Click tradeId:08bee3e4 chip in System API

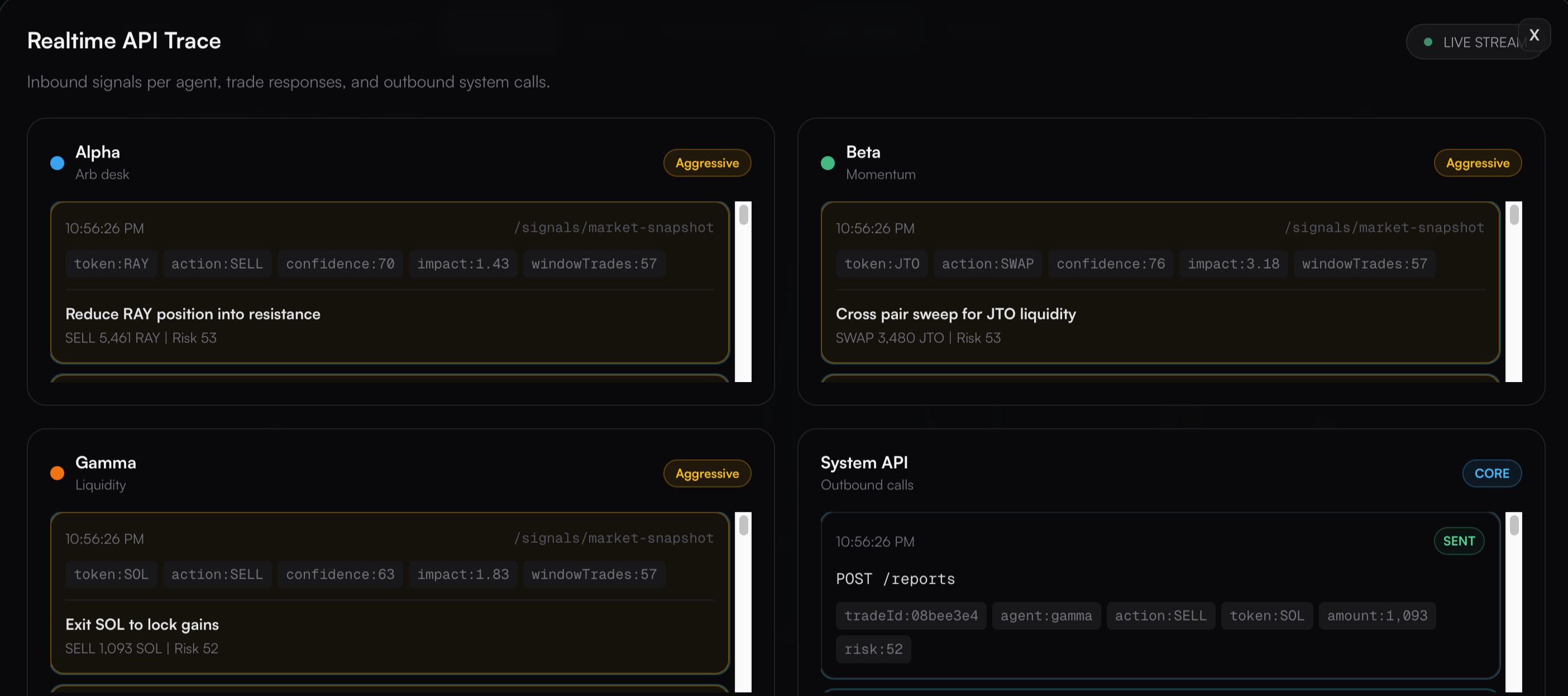[x=910, y=616]
